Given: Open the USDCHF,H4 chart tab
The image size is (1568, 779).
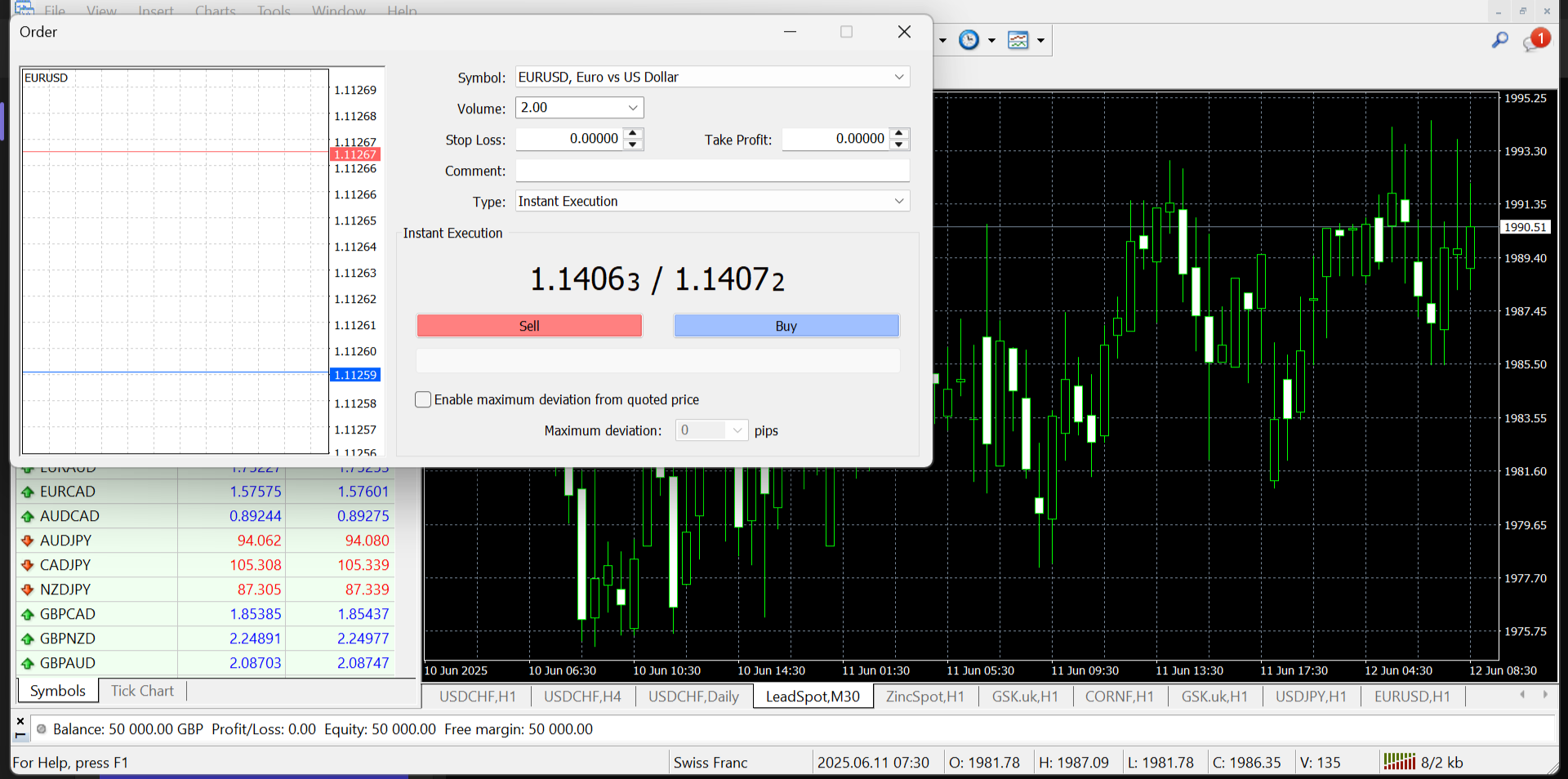Looking at the screenshot, I should 582,697.
